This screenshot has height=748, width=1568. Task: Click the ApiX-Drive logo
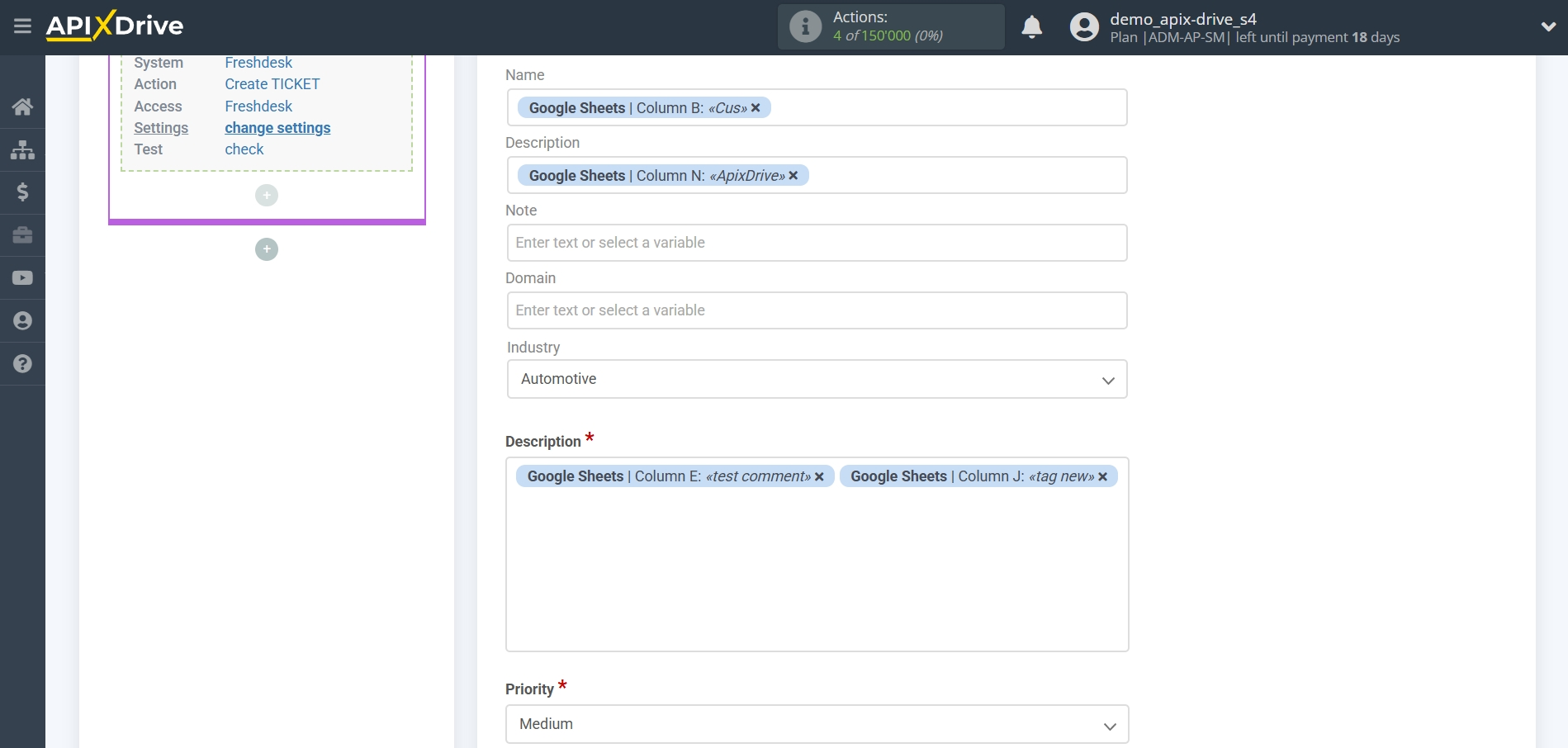coord(115,26)
